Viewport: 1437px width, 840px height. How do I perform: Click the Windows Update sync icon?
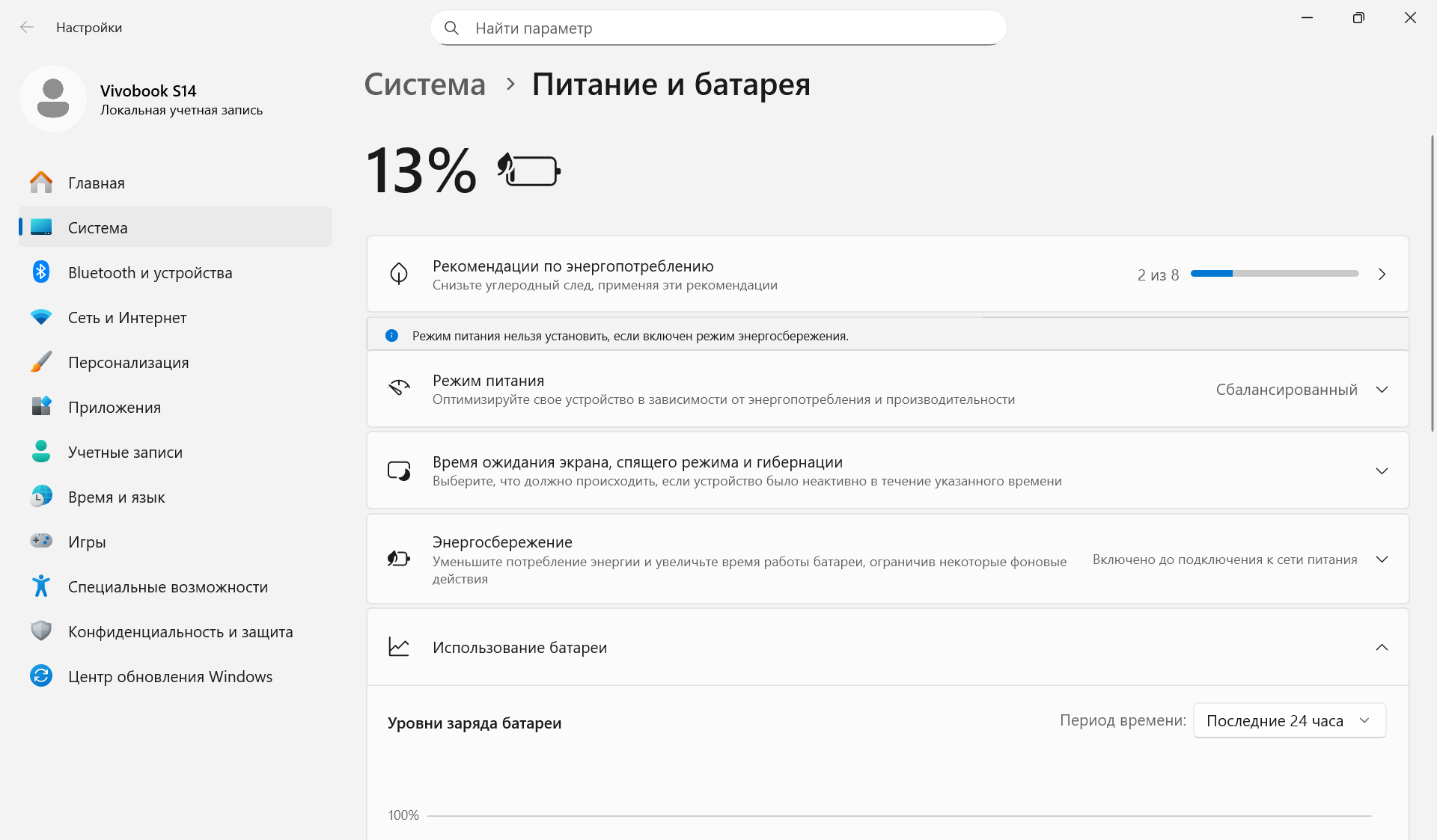(41, 676)
